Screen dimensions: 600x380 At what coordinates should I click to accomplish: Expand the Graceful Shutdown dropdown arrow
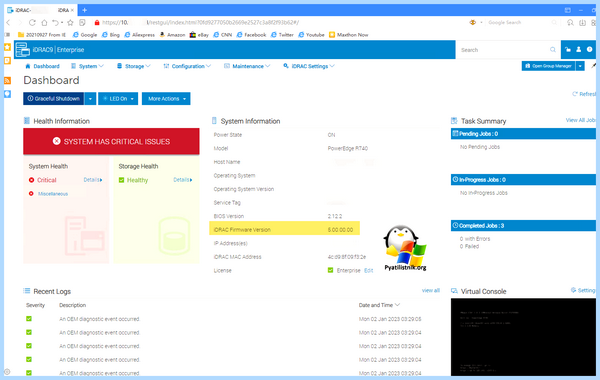coord(90,99)
